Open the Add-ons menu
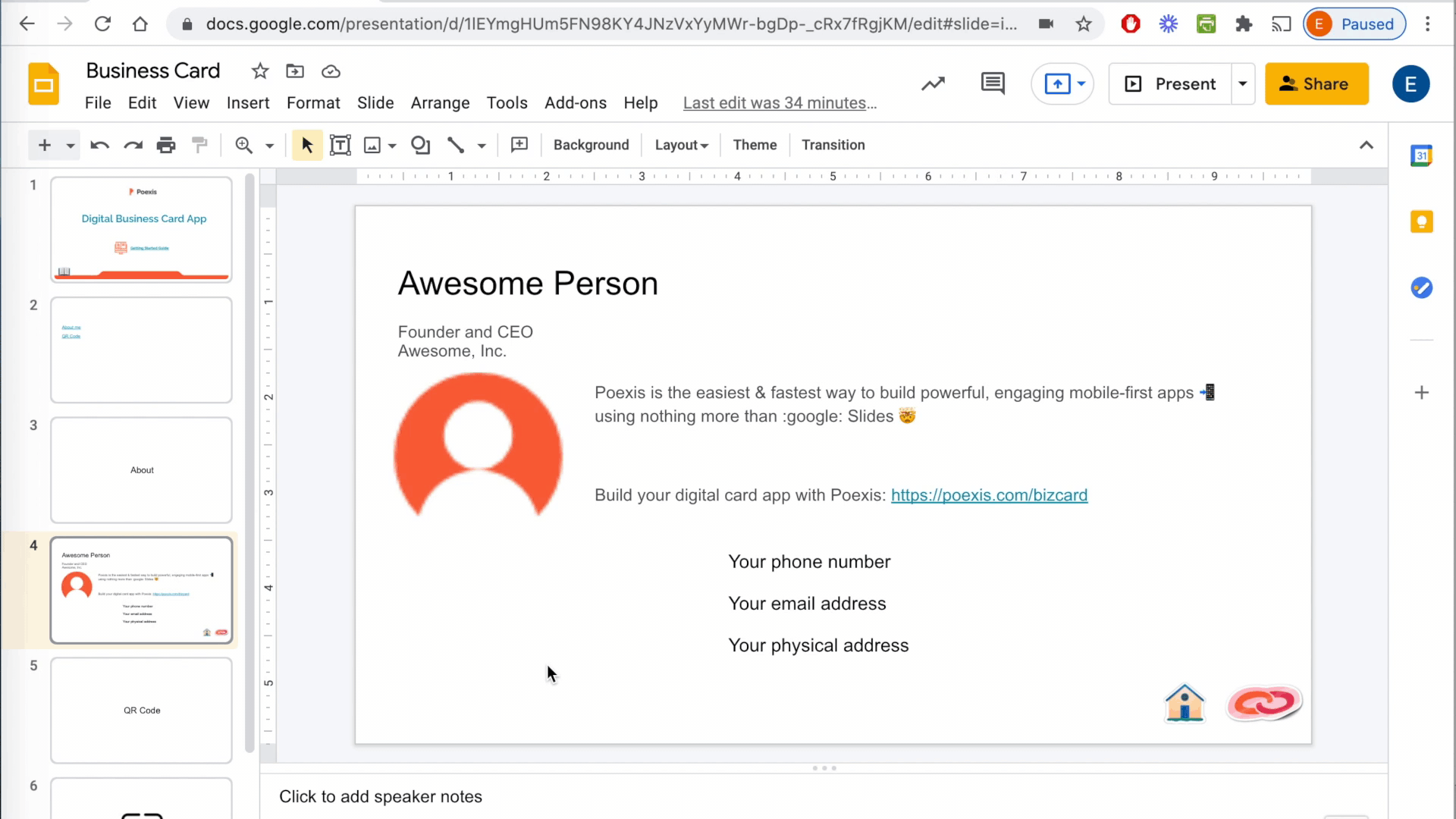Viewport: 1456px width, 819px height. (x=576, y=103)
